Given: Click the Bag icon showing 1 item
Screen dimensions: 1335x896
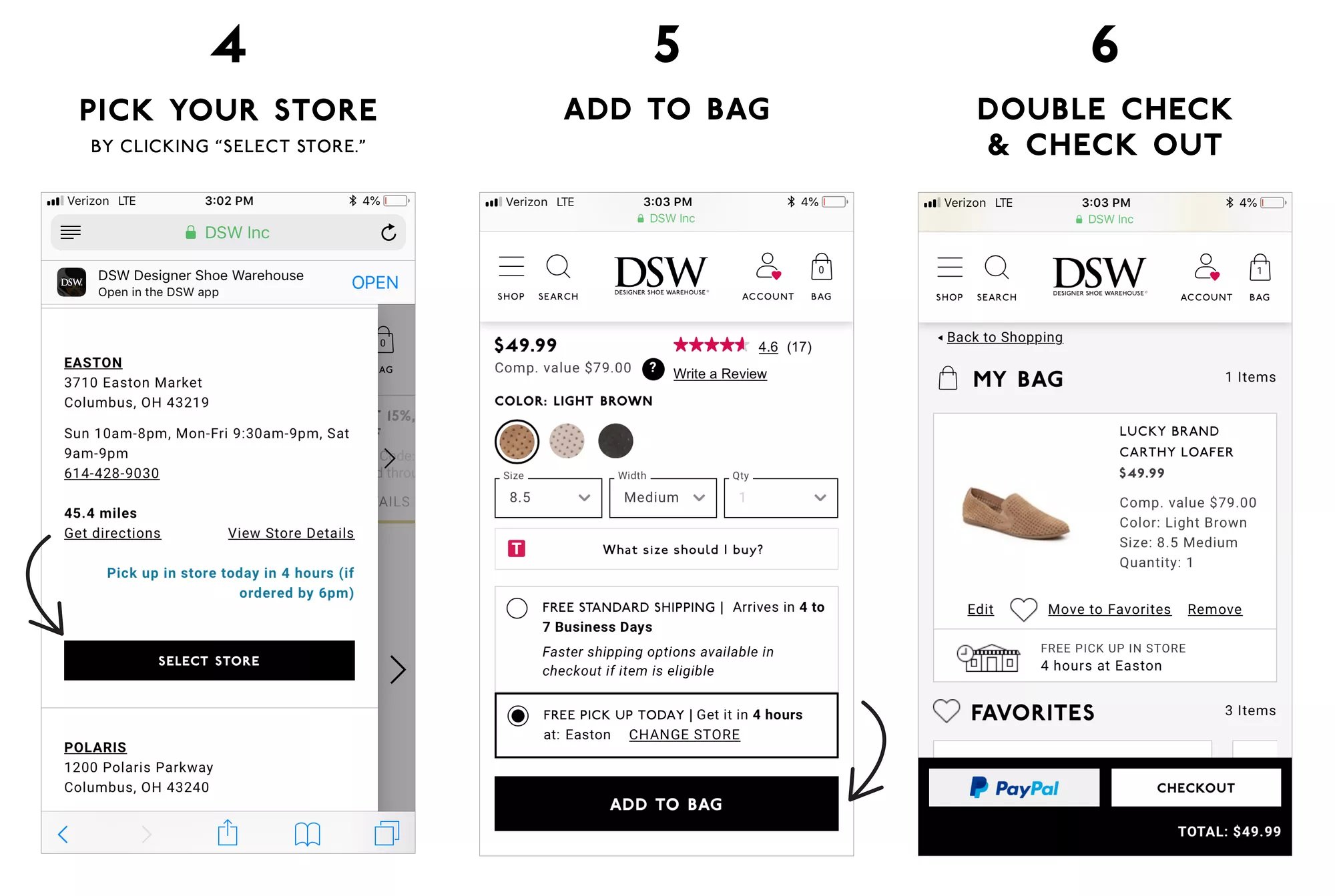Looking at the screenshot, I should tap(1257, 271).
